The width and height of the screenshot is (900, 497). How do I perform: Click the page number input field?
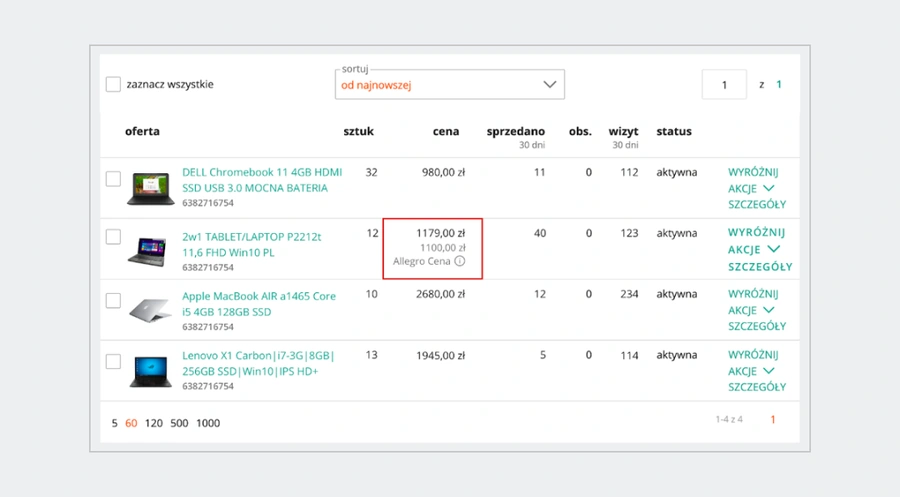[x=724, y=84]
